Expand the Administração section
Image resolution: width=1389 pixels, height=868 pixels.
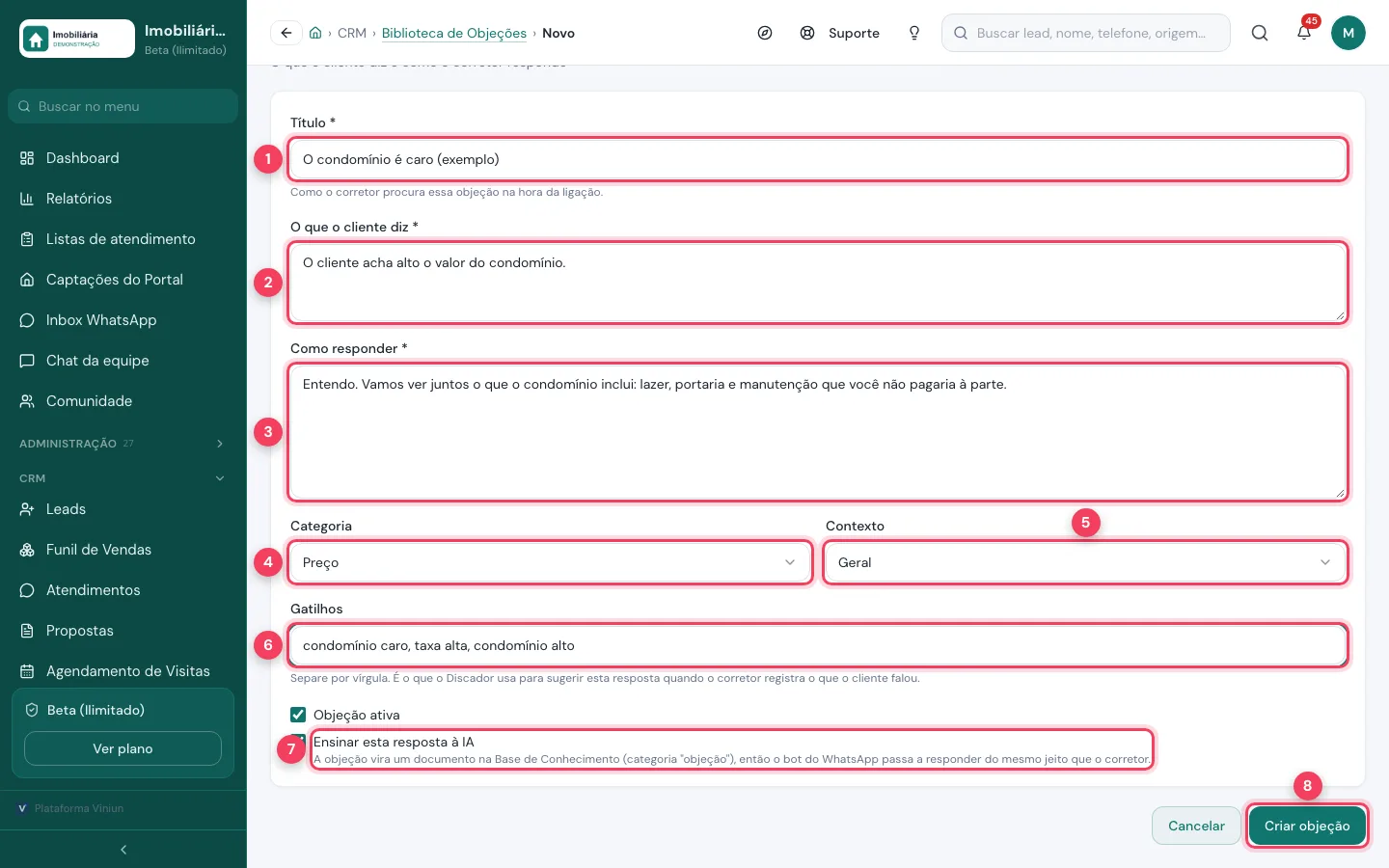(x=123, y=444)
